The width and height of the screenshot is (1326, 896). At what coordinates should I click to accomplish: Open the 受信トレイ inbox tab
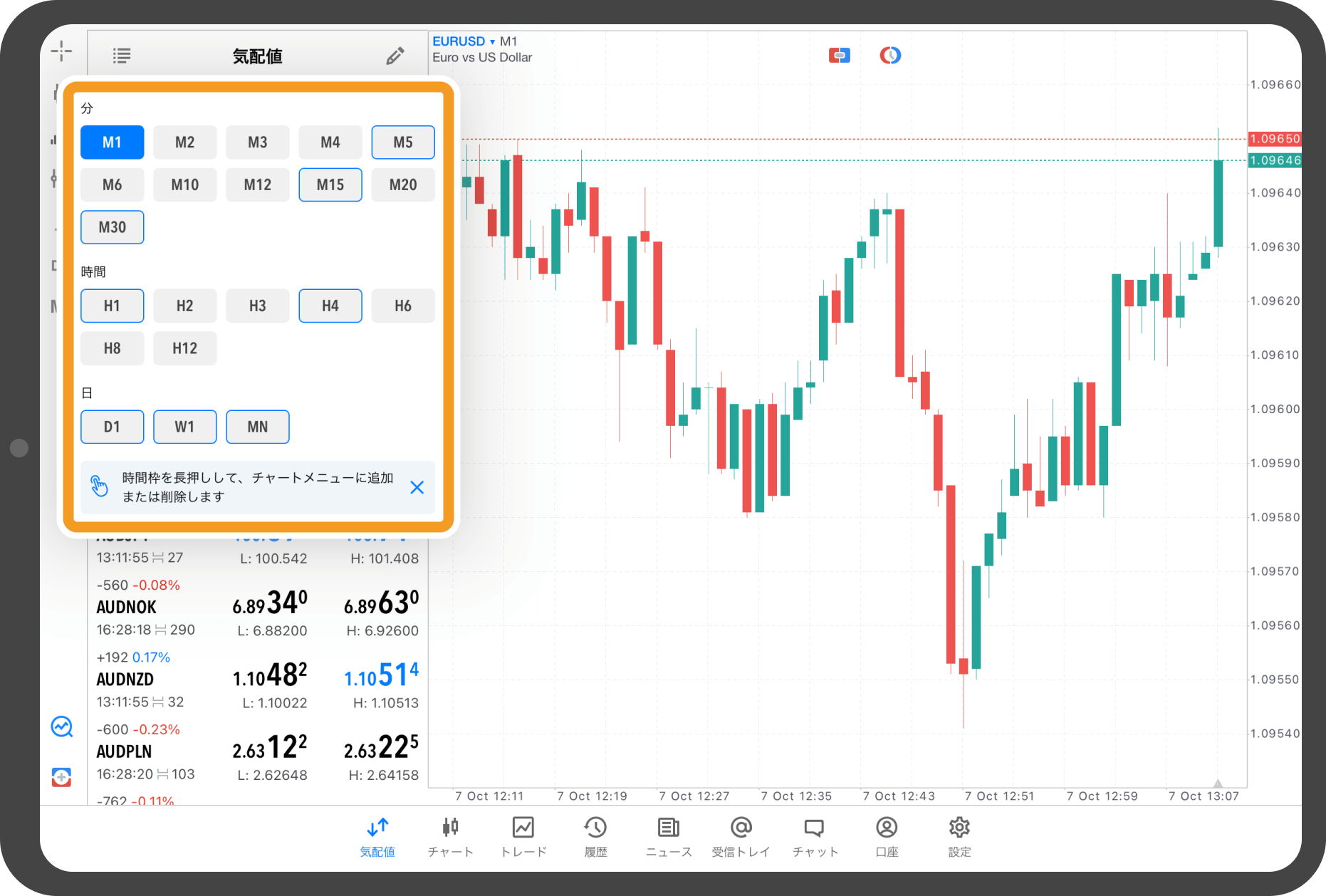(741, 837)
